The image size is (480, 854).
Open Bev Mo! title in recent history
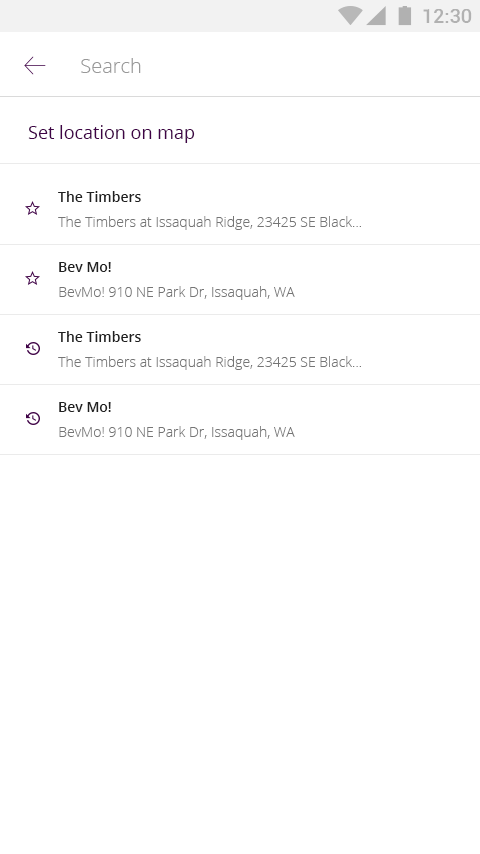pyautogui.click(x=85, y=407)
